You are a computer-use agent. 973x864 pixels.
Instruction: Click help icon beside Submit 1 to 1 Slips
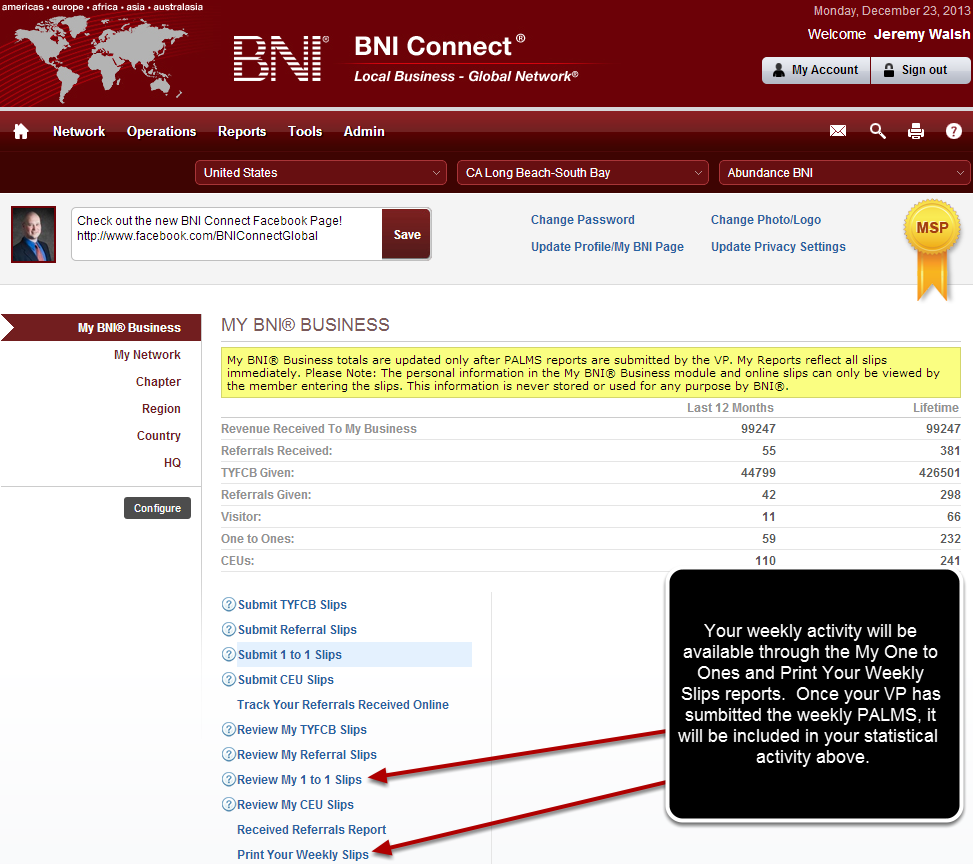(x=228, y=654)
